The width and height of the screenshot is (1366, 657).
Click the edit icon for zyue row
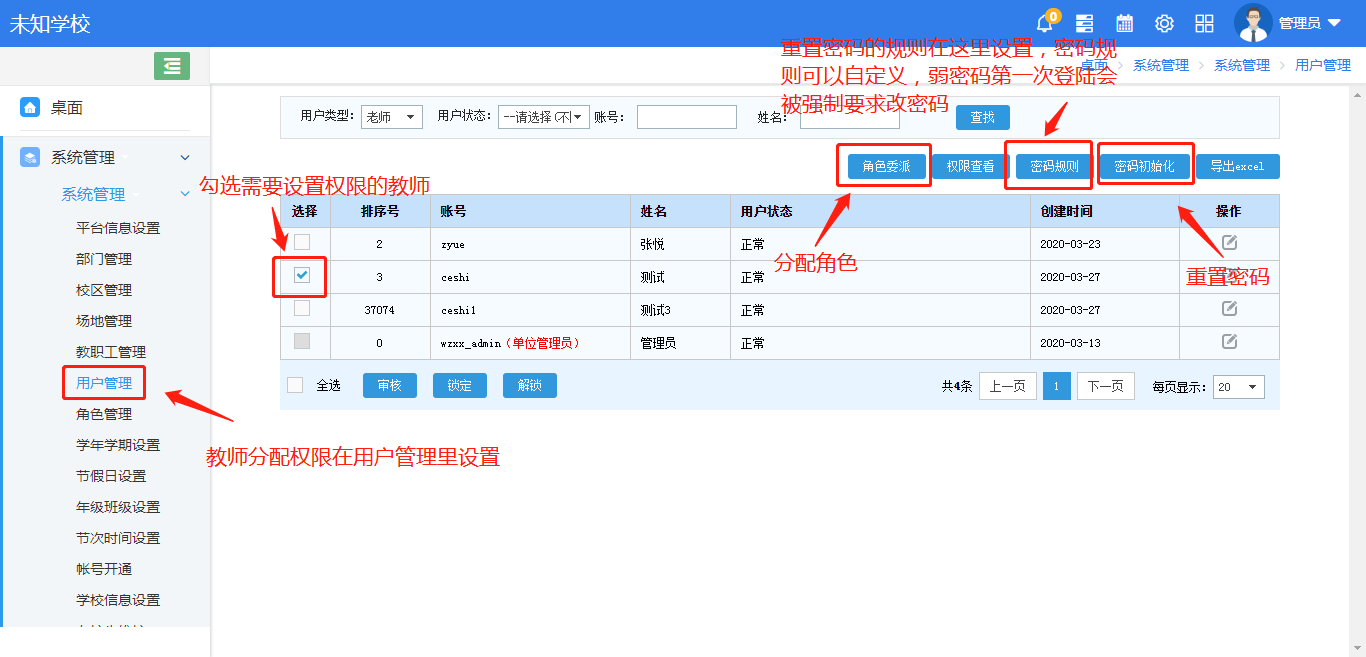(x=1229, y=243)
